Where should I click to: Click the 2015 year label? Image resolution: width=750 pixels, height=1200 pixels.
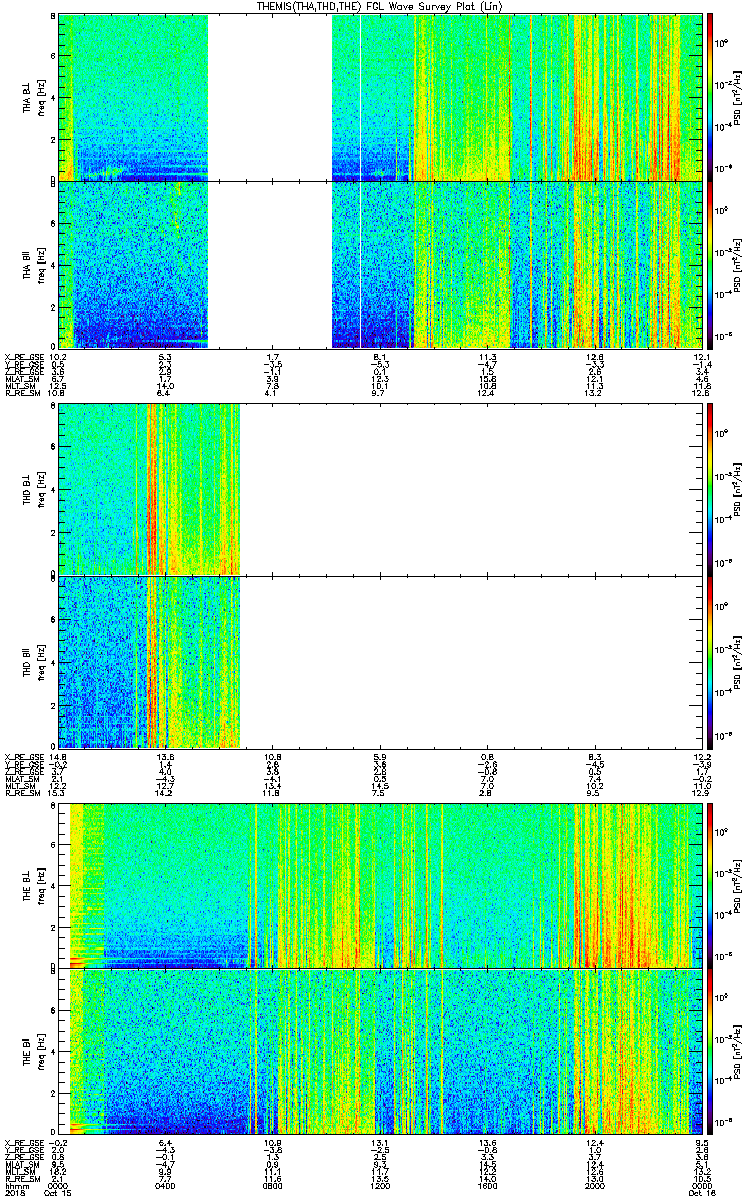click(14, 1194)
